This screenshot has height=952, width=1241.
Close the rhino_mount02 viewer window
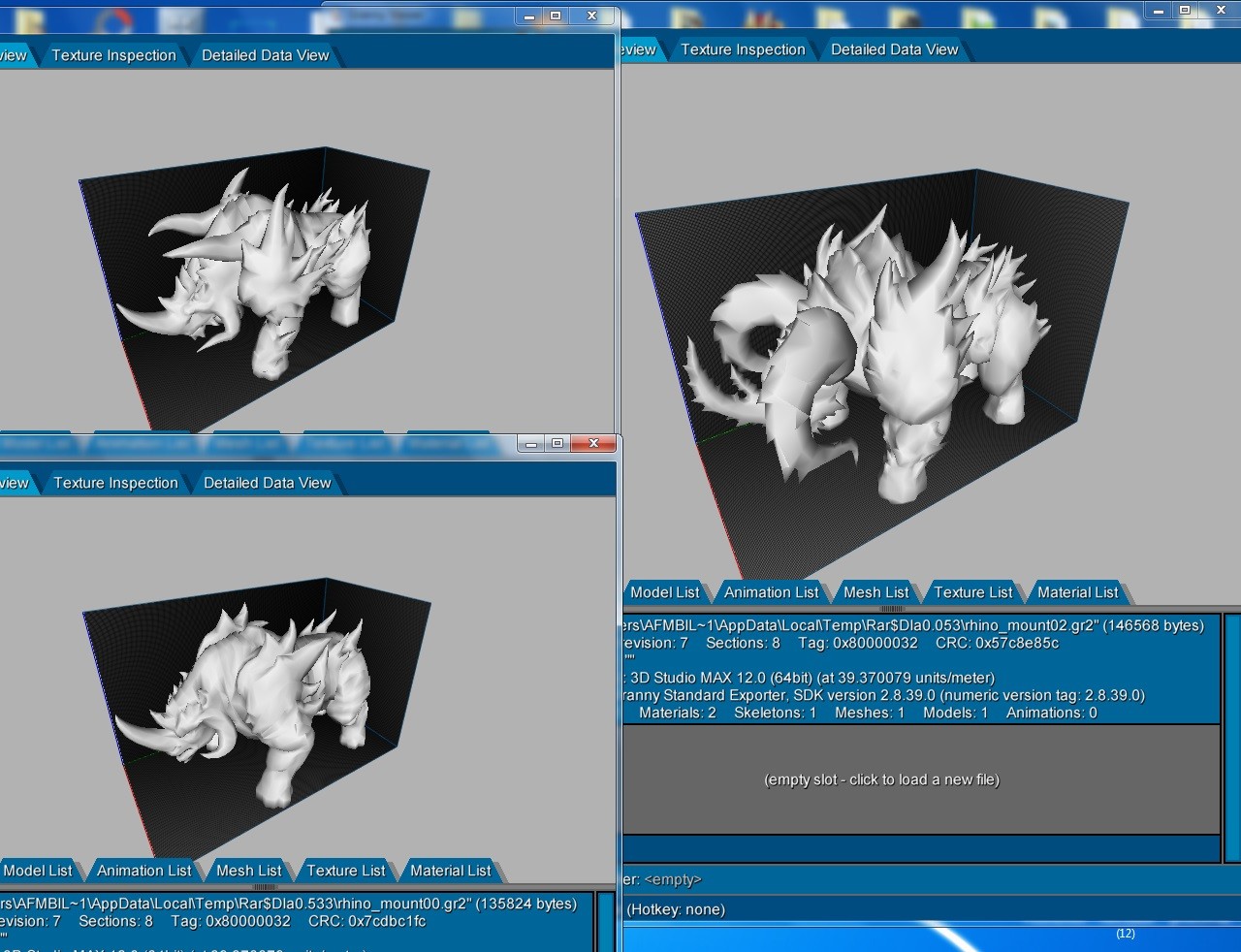tap(1220, 10)
